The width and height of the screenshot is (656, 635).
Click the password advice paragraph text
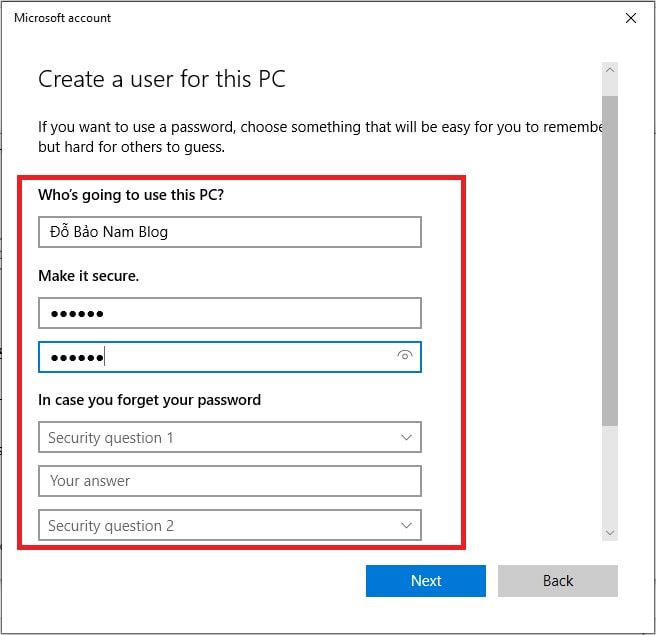point(320,137)
